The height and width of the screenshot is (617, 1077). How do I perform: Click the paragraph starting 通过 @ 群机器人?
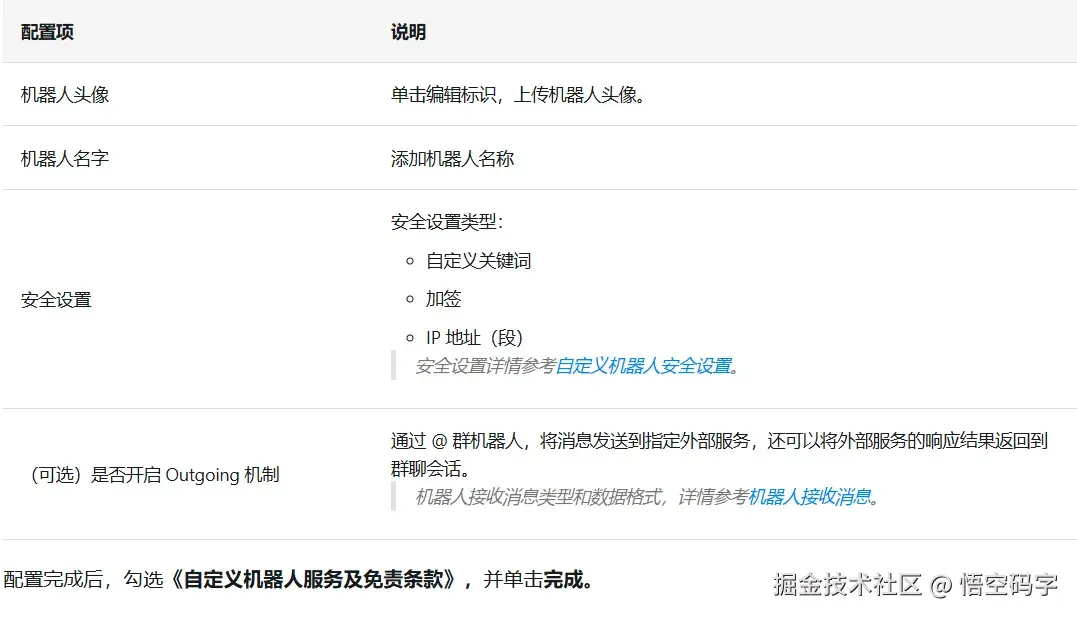[x=719, y=455]
